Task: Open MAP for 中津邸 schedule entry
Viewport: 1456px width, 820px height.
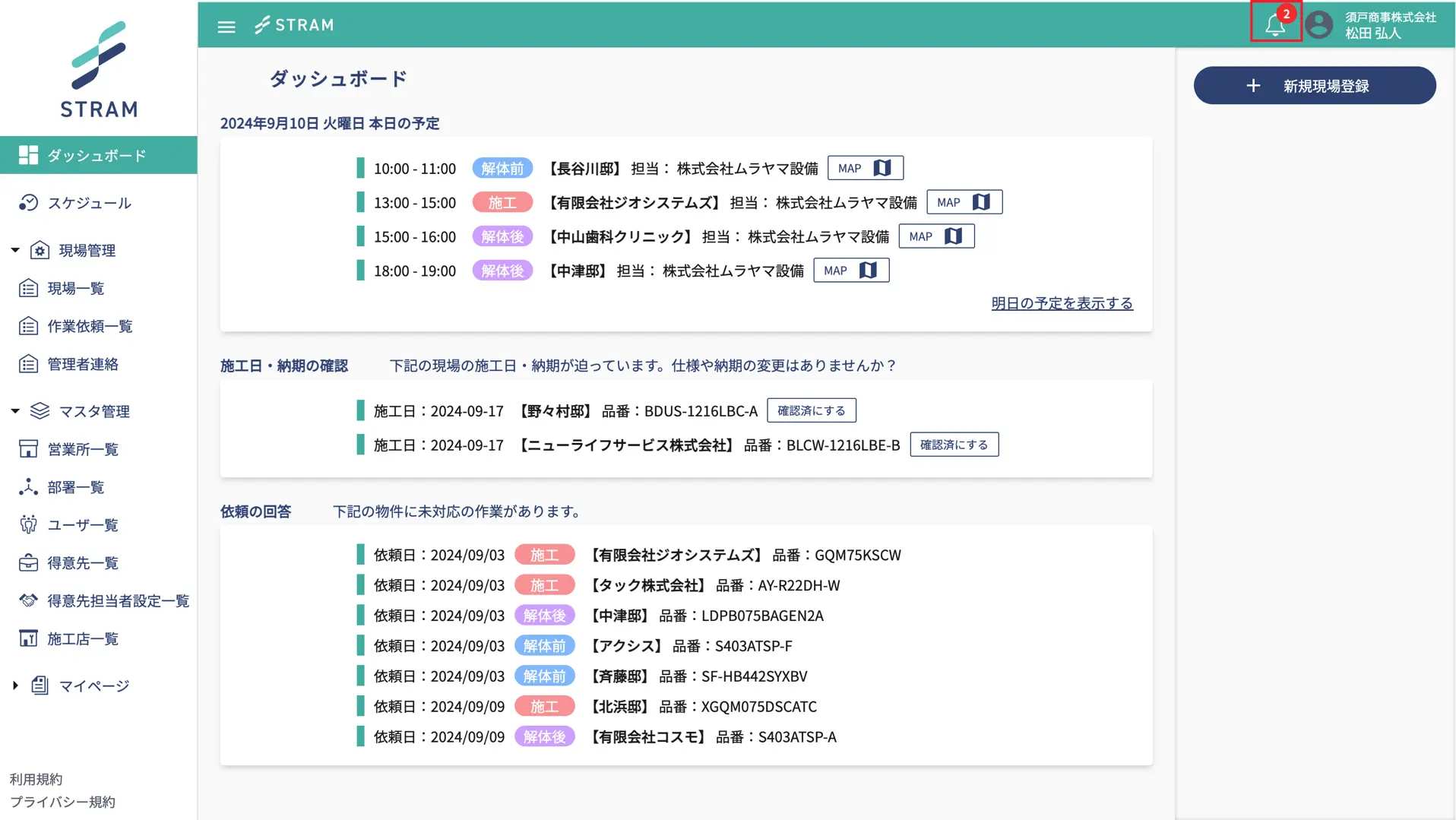Action: (850, 271)
